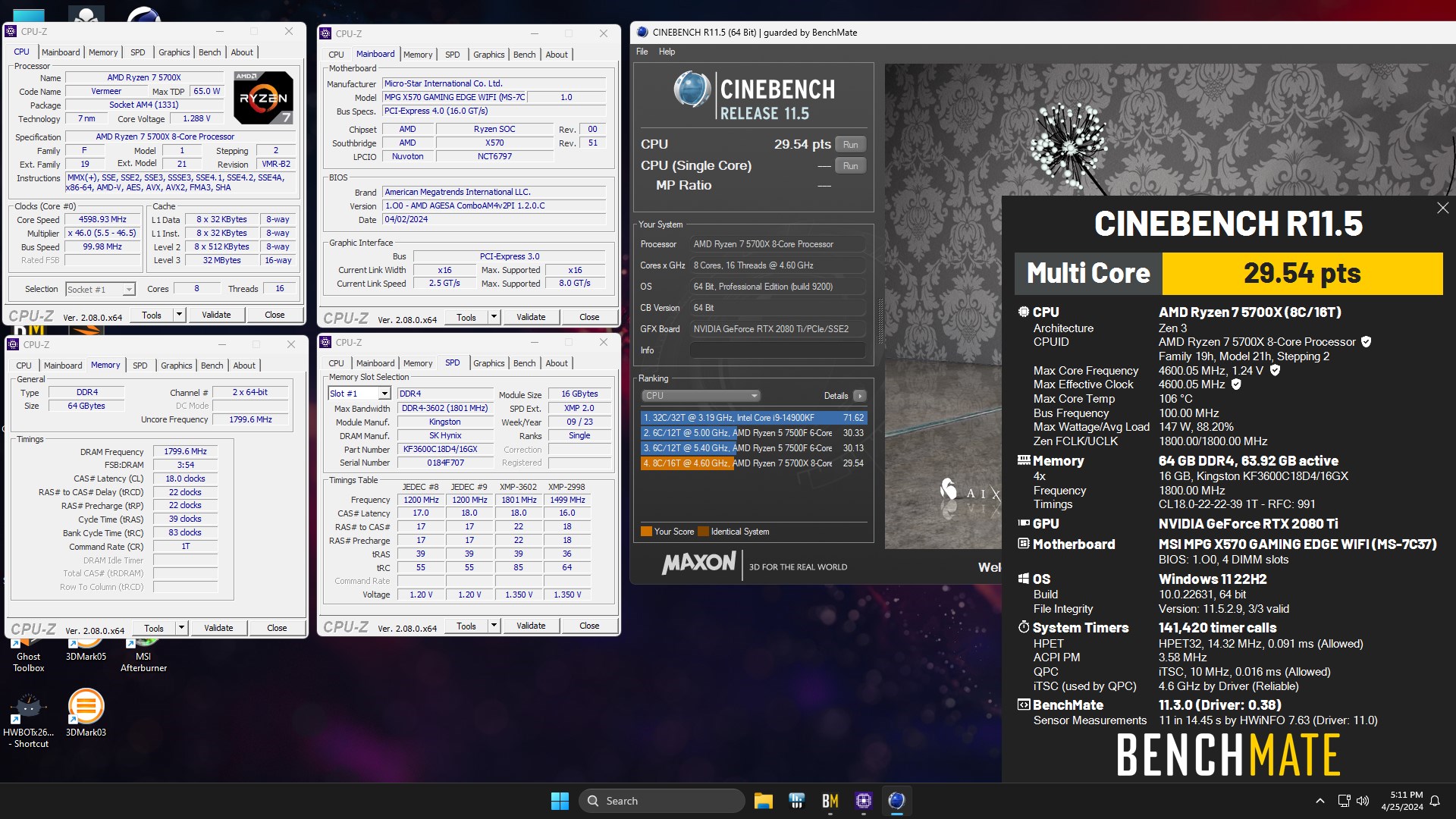The width and height of the screenshot is (1456, 819).
Task: Switch to the Bench tab in the CPU-Z CPU window
Action: [210, 52]
